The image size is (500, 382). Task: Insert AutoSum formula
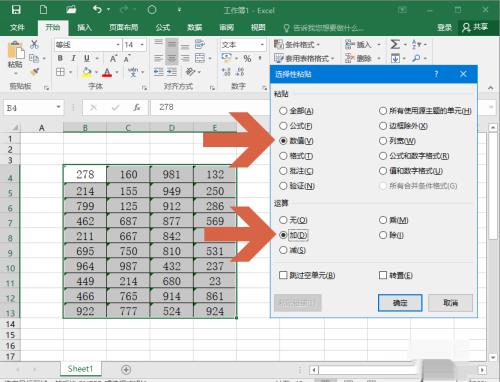tap(395, 44)
